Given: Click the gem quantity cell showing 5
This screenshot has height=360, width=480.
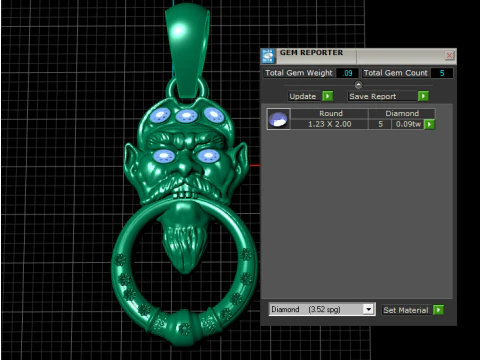Looking at the screenshot, I should (380, 124).
